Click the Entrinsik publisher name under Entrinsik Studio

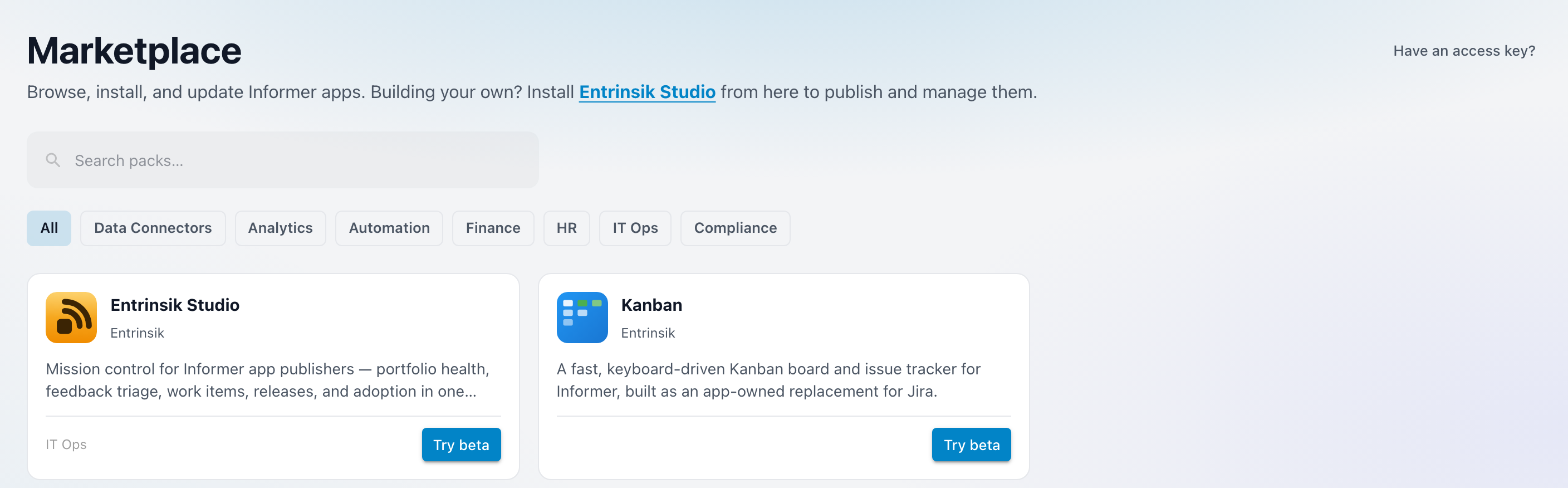[x=137, y=333]
